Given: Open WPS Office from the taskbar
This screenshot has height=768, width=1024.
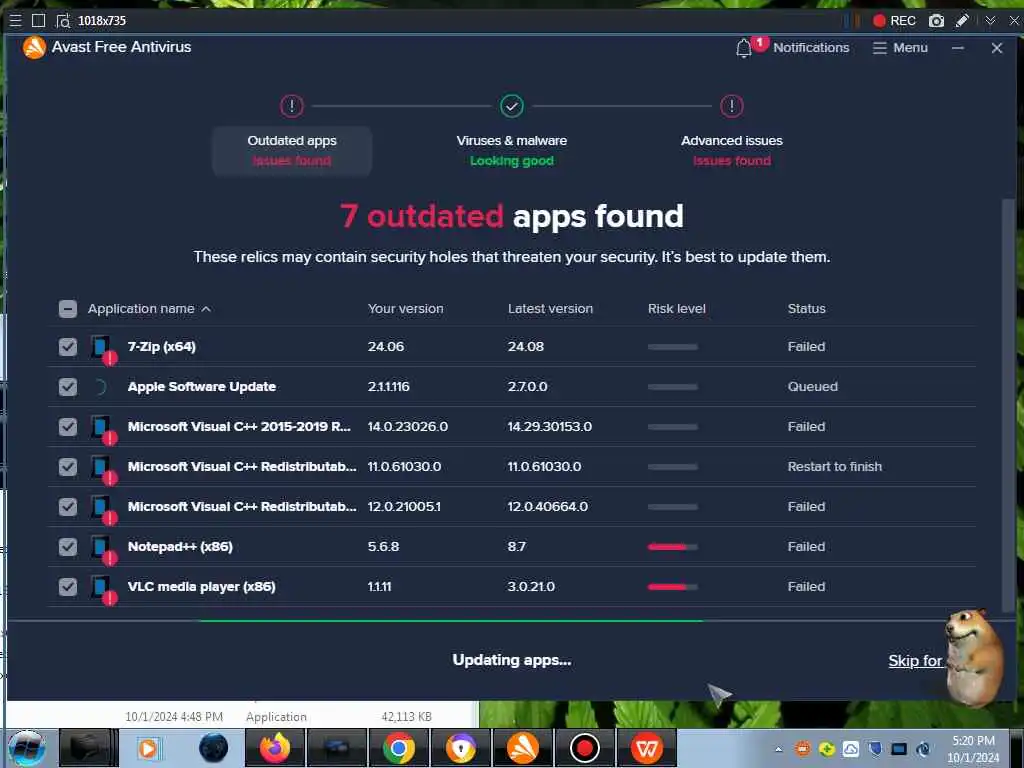Looking at the screenshot, I should (647, 748).
